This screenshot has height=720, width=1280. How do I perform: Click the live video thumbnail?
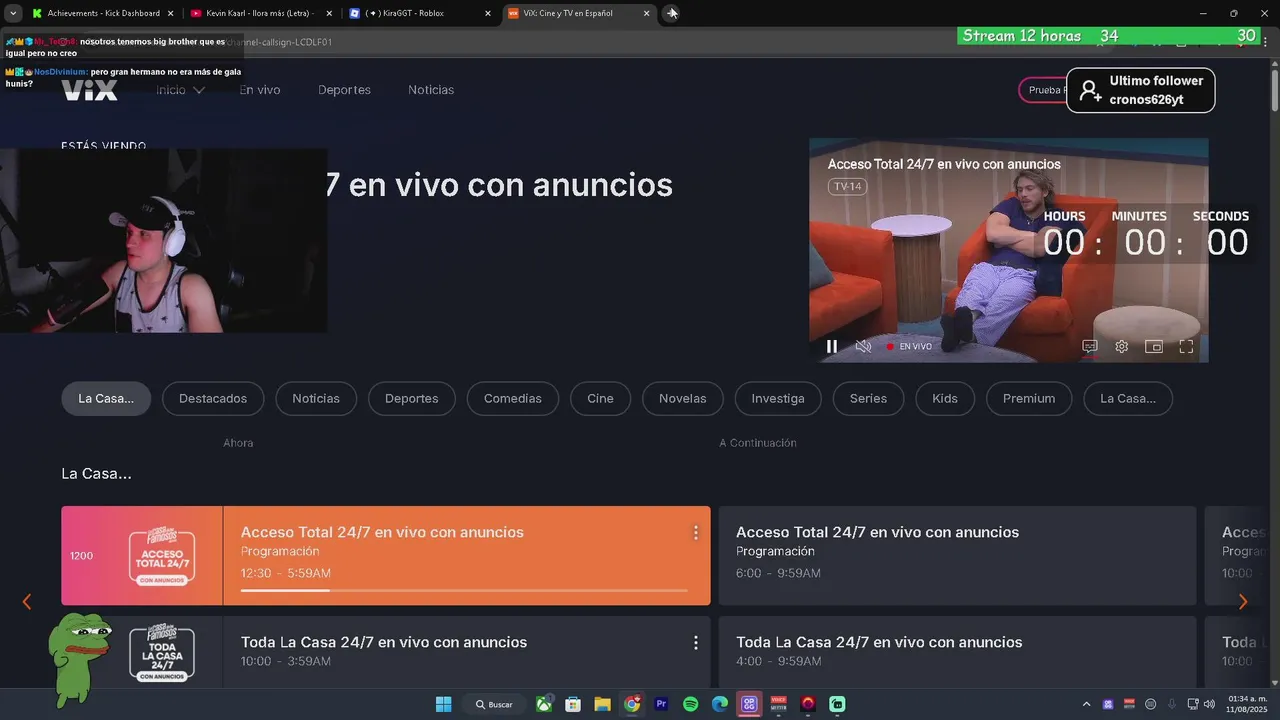[x=1008, y=250]
